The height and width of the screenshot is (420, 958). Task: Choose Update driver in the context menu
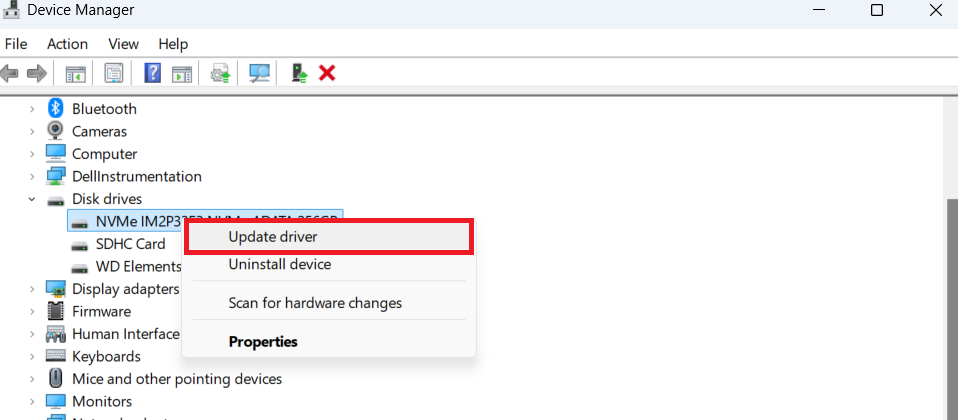273,237
